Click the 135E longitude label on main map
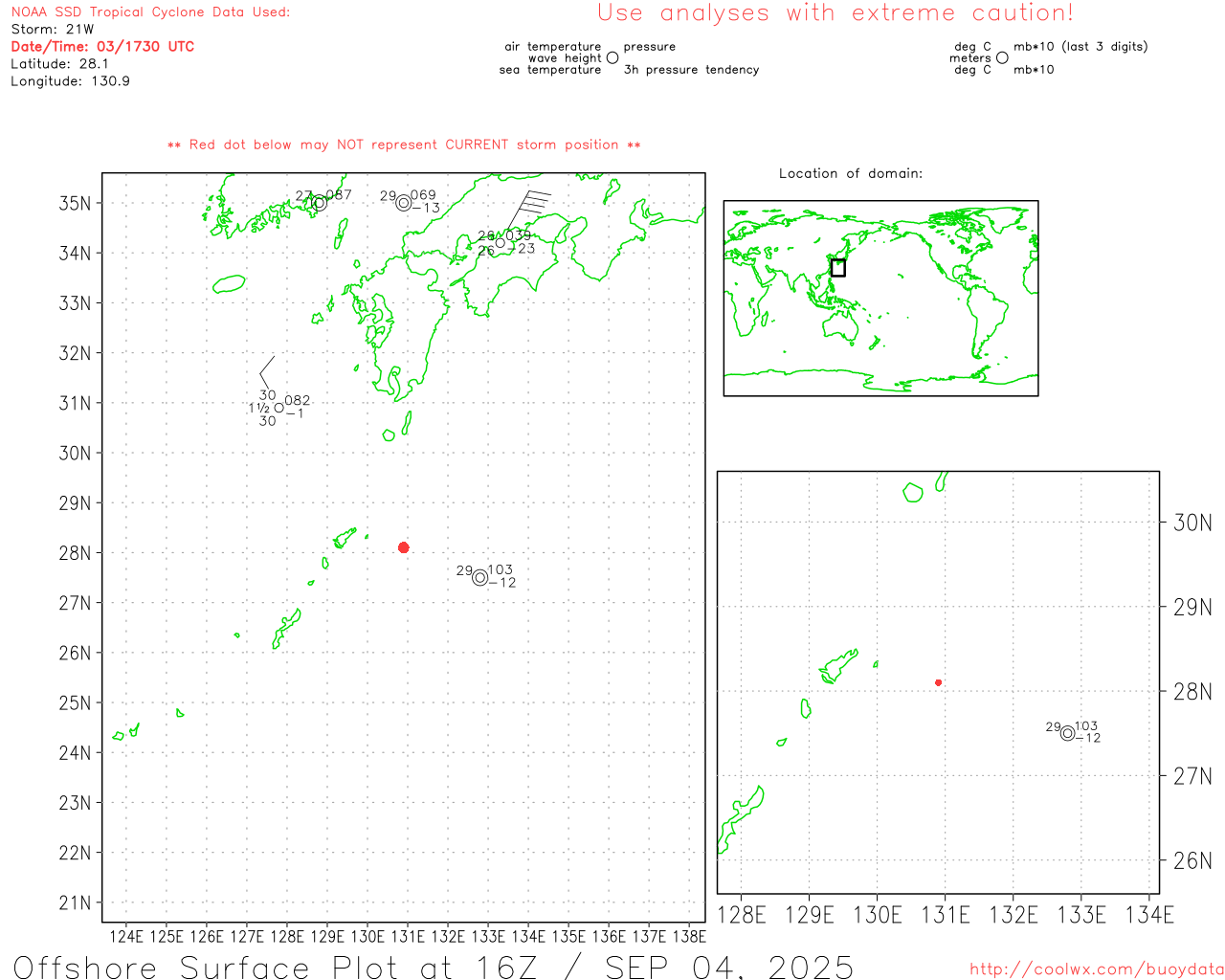Viewport: 1225px width, 980px height. (568, 936)
